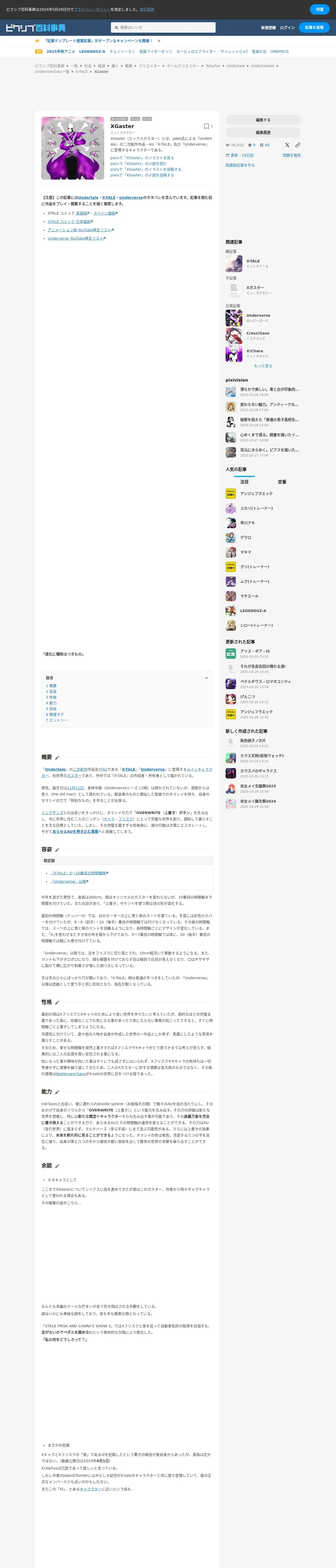Image resolution: width=336 pixels, height=1568 pixels.
Task: Open 11月11日 birthday link
Action: point(76,788)
